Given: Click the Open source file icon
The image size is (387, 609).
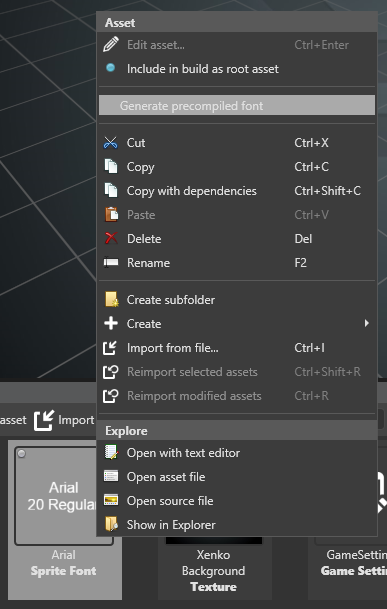Looking at the screenshot, I should tap(111, 500).
